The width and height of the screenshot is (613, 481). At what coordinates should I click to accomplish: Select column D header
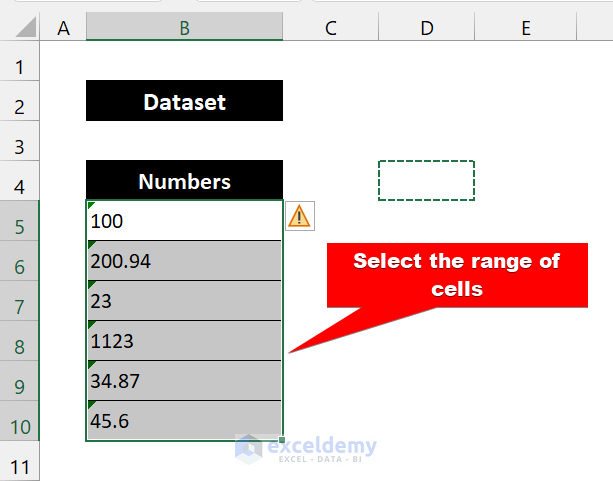click(x=427, y=27)
